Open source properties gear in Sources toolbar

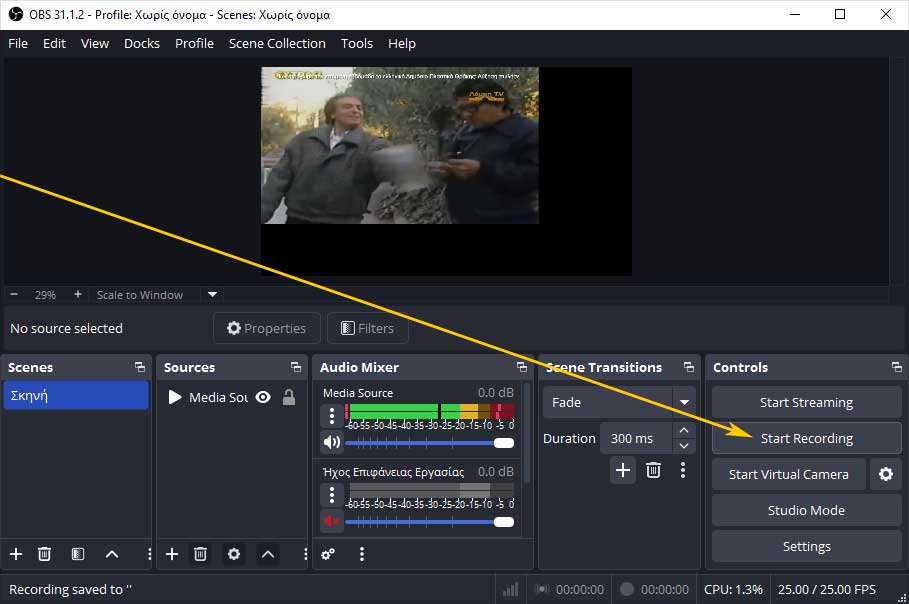pyautogui.click(x=234, y=554)
